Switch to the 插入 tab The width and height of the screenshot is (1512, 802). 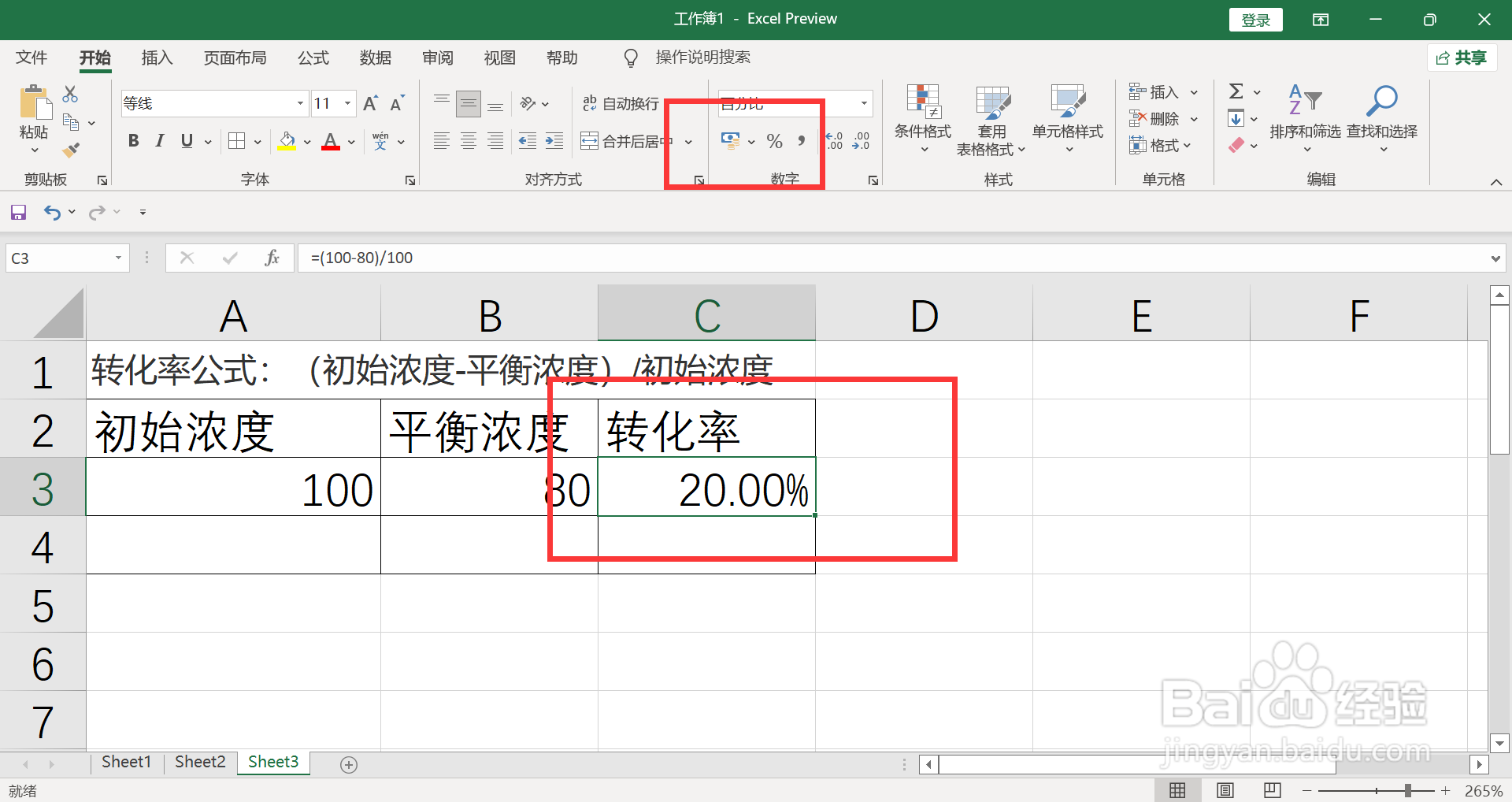pos(157,58)
